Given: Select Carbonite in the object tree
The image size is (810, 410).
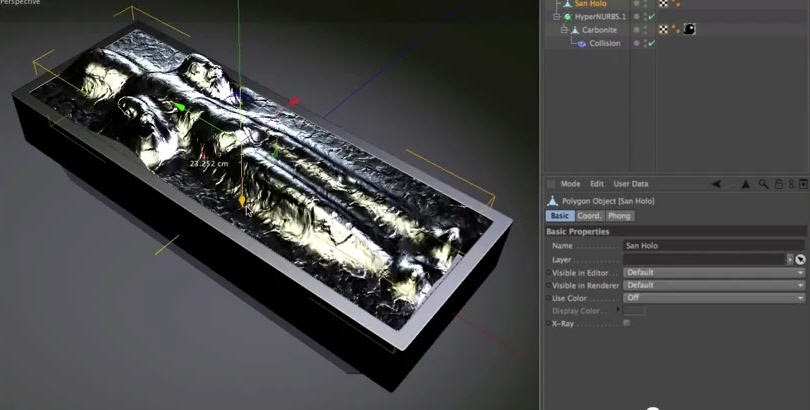Looking at the screenshot, I should click(600, 30).
